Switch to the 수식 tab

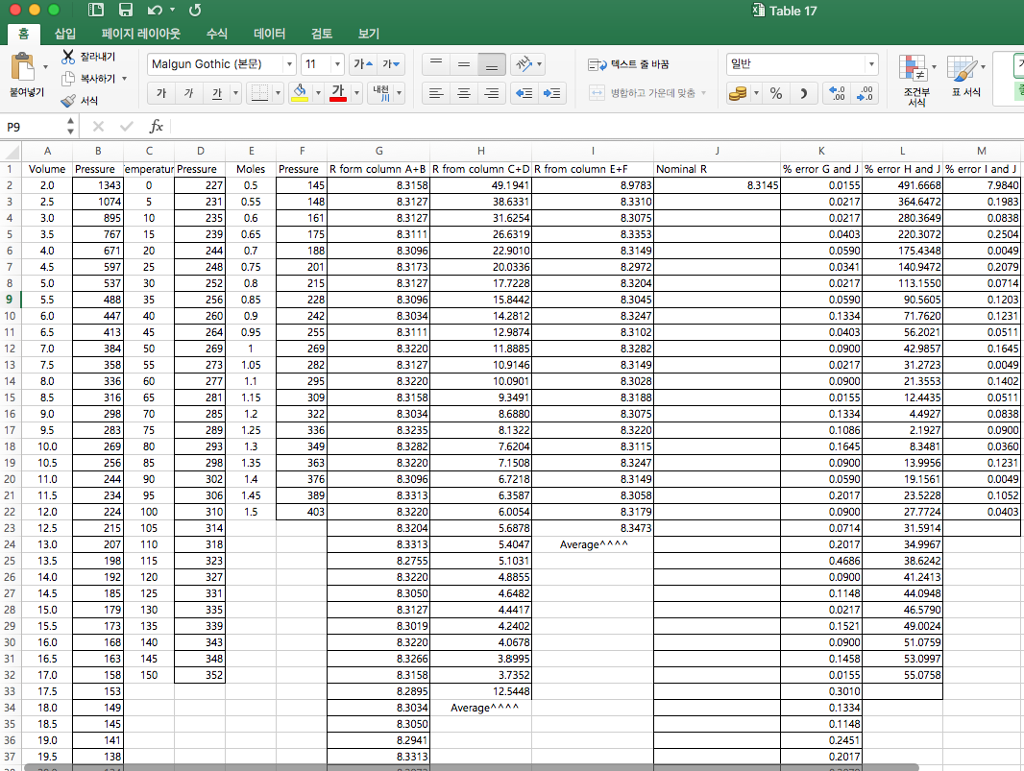click(x=217, y=33)
